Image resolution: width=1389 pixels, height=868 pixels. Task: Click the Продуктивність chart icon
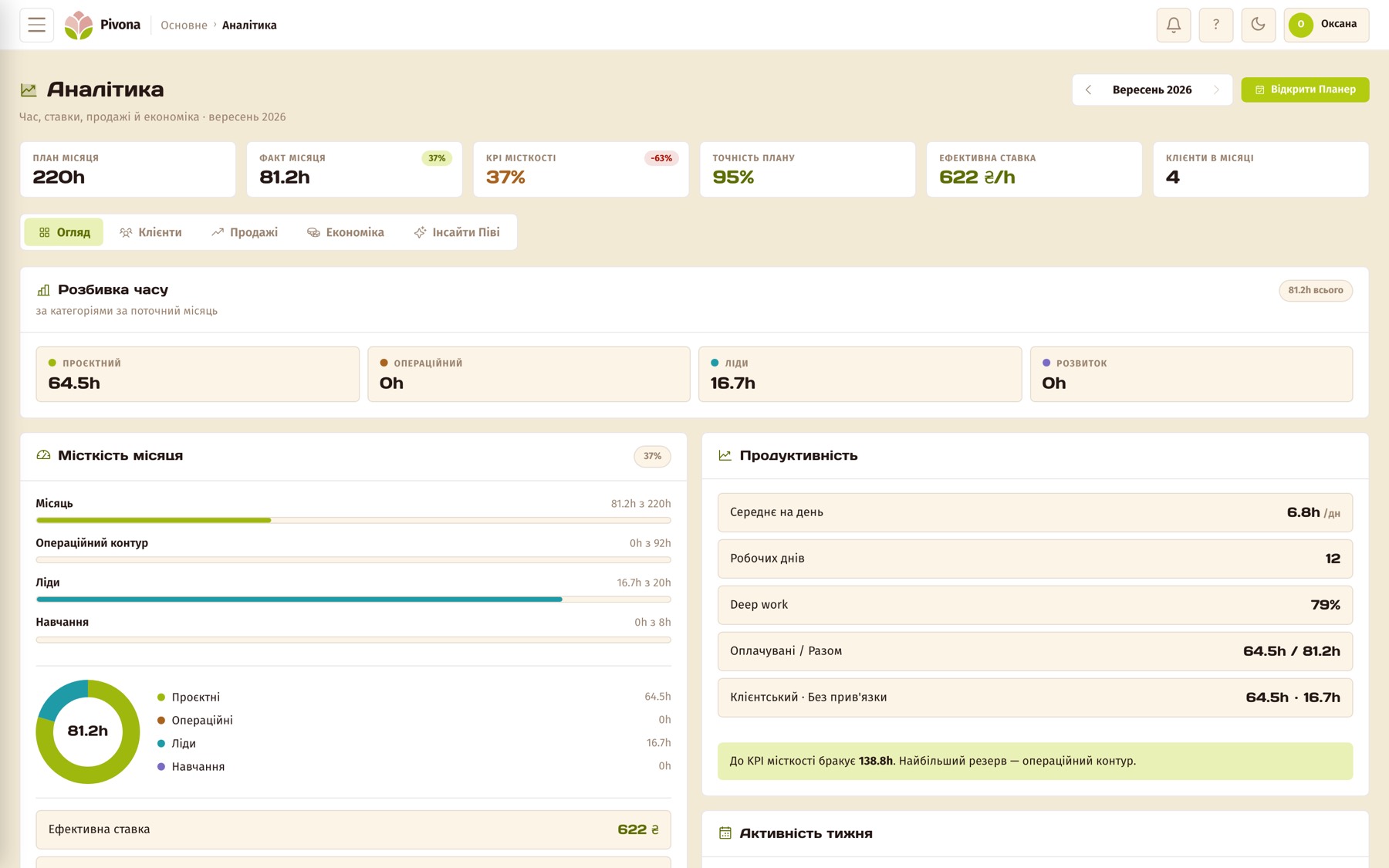725,455
